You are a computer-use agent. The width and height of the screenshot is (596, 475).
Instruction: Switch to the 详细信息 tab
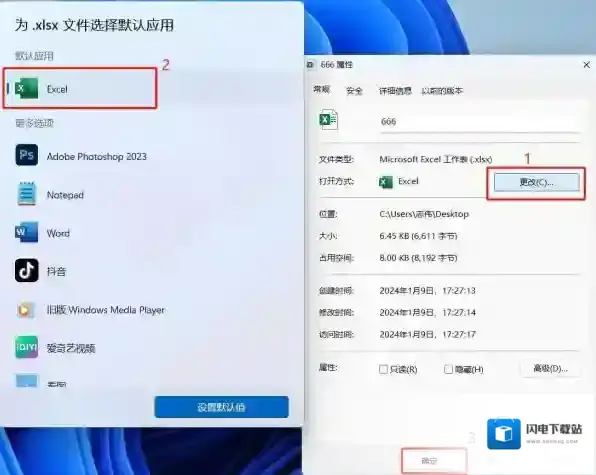(395, 91)
